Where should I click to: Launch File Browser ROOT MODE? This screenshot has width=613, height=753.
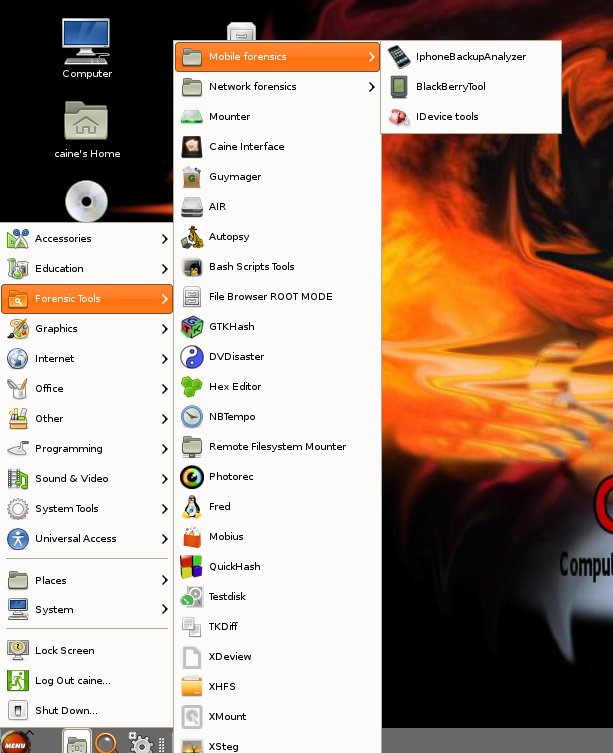click(x=277, y=297)
